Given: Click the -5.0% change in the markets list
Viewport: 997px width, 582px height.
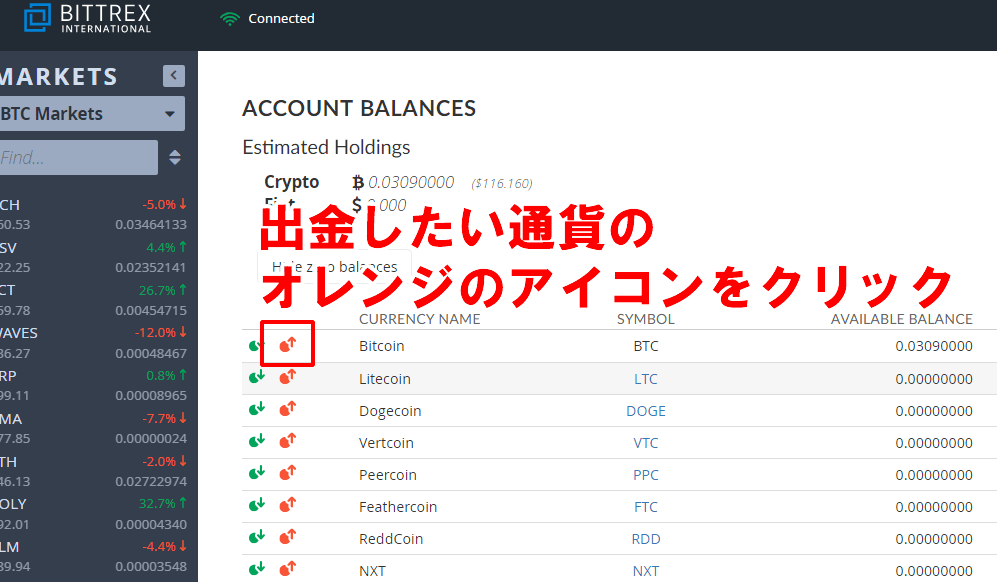Looking at the screenshot, I should click(164, 204).
